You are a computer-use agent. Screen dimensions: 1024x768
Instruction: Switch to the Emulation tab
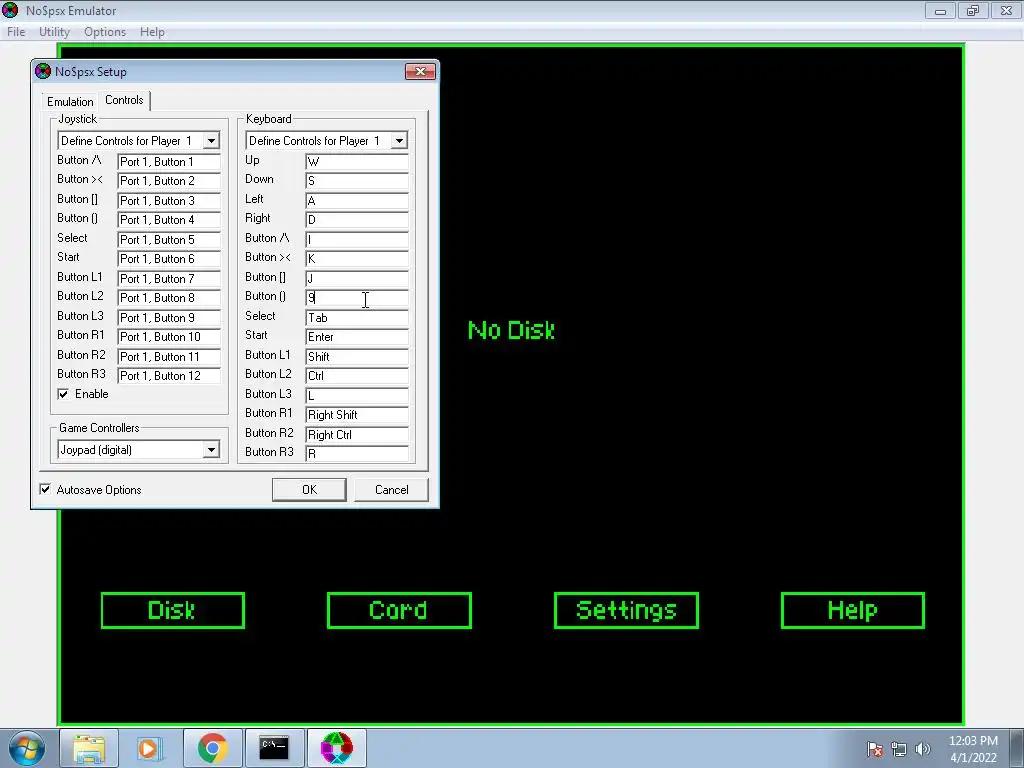[x=70, y=102]
